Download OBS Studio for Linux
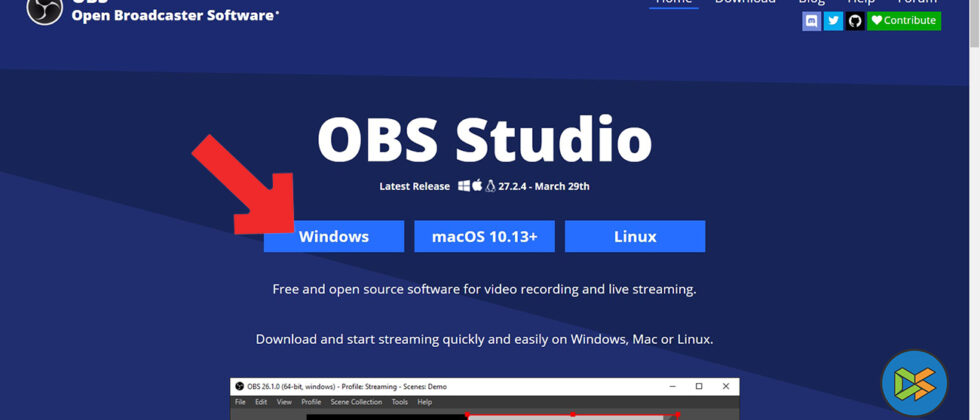This screenshot has height=420, width=980. coord(635,236)
